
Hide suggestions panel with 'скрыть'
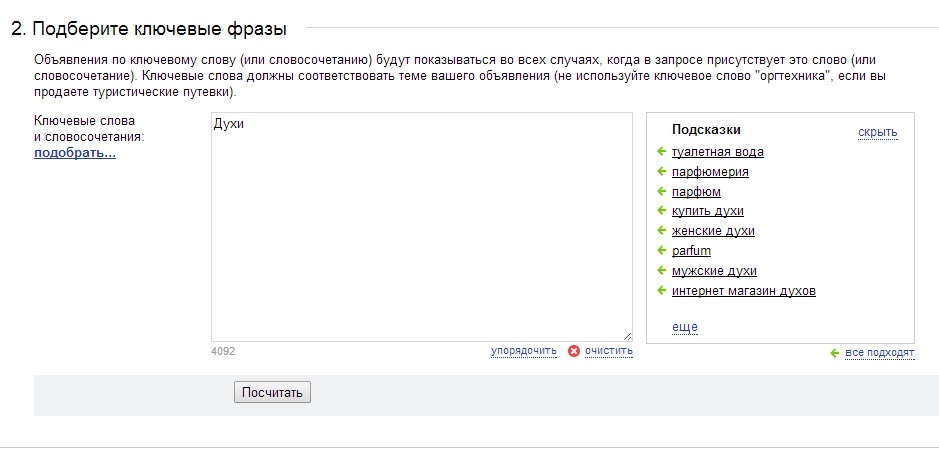(877, 132)
